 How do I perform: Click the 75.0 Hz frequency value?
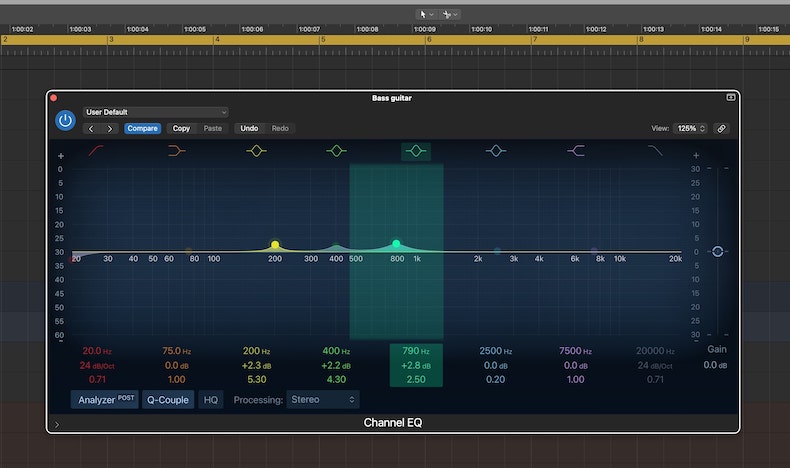pos(176,351)
